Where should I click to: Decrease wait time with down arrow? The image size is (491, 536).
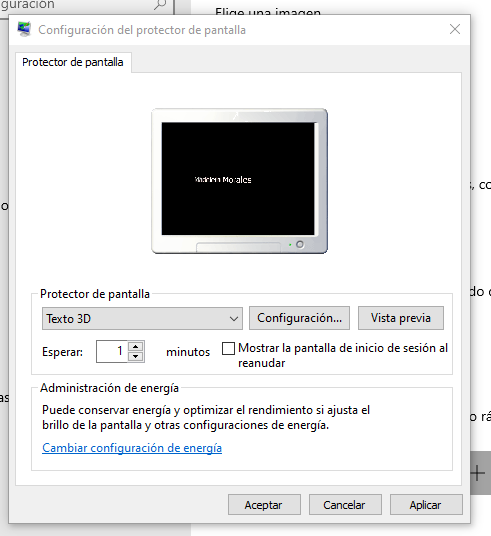(x=136, y=357)
